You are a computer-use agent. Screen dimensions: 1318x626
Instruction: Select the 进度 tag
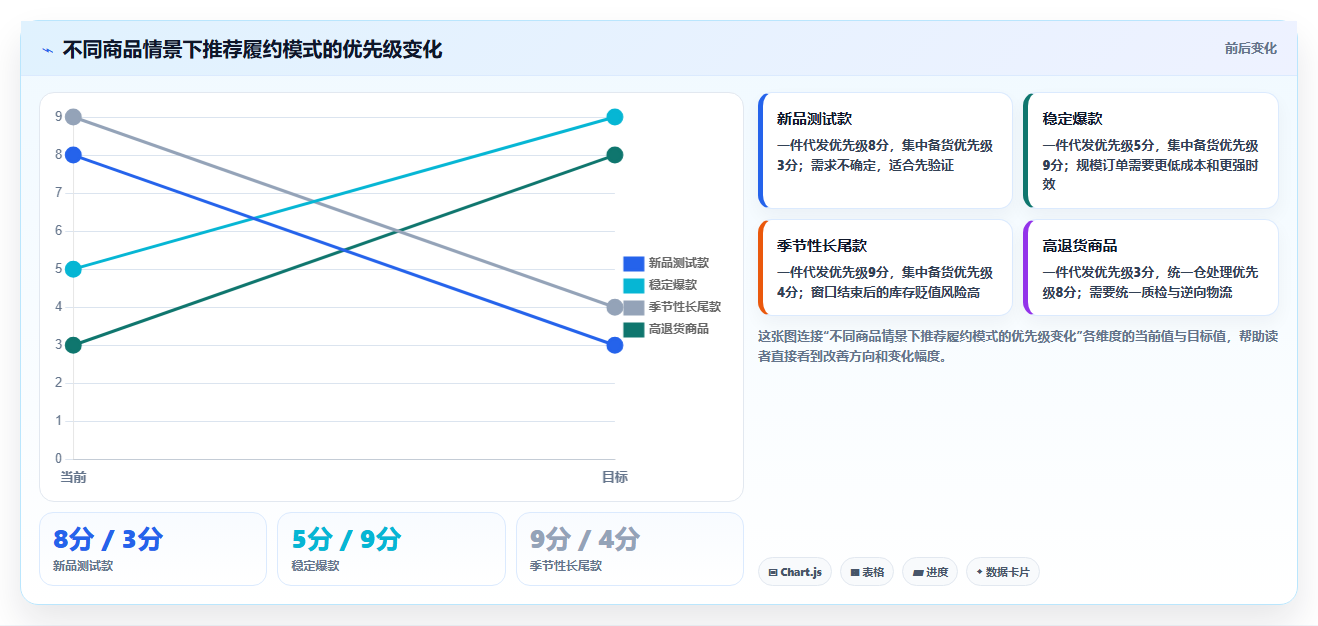click(930, 572)
